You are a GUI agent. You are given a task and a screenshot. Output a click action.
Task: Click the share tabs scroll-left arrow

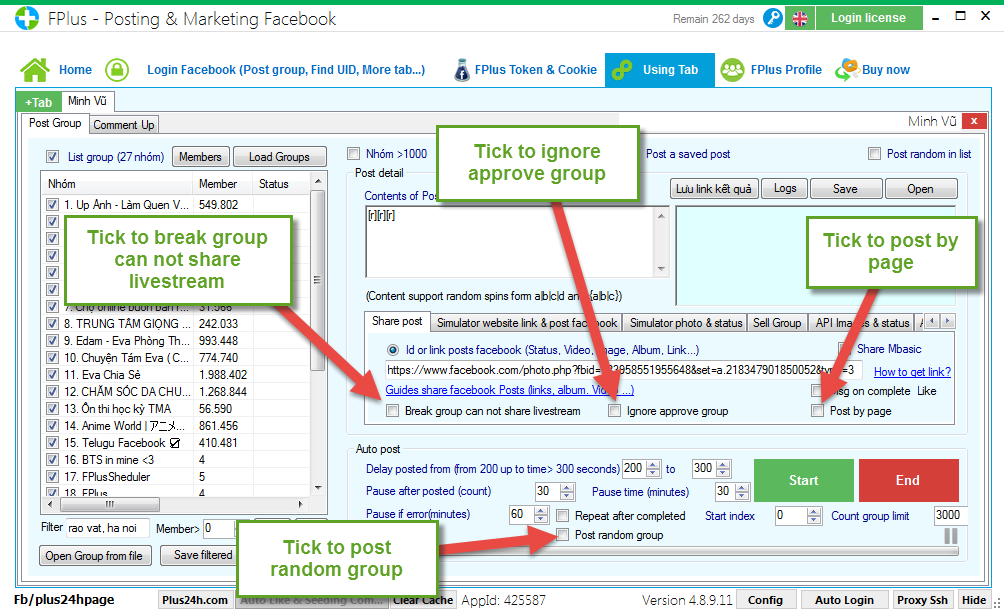[x=933, y=321]
